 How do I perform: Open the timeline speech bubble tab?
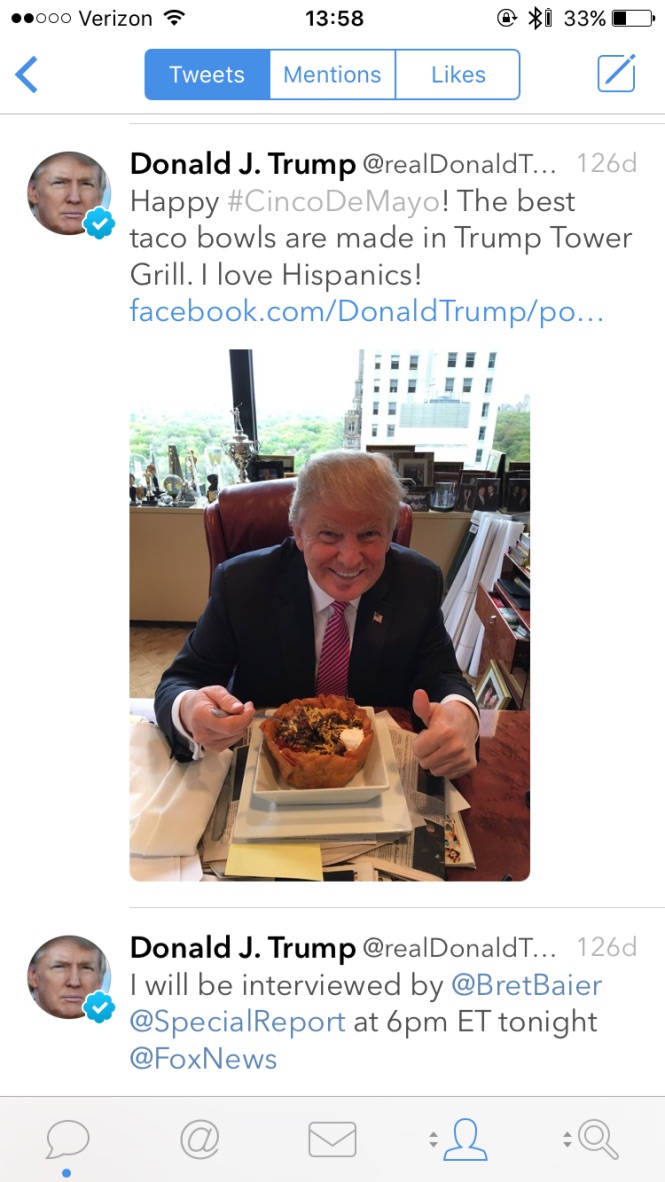point(67,1140)
